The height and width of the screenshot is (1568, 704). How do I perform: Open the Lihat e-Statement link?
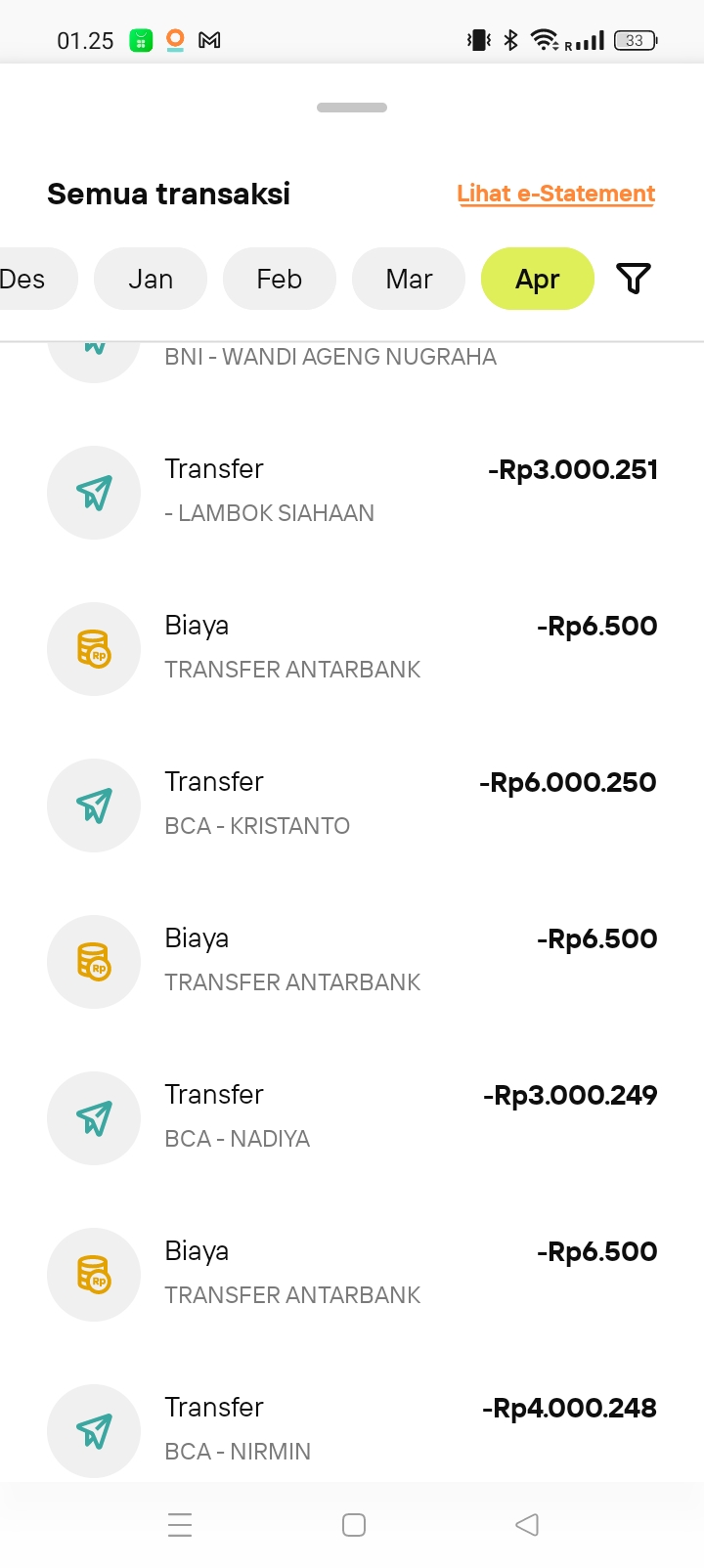pyautogui.click(x=555, y=194)
